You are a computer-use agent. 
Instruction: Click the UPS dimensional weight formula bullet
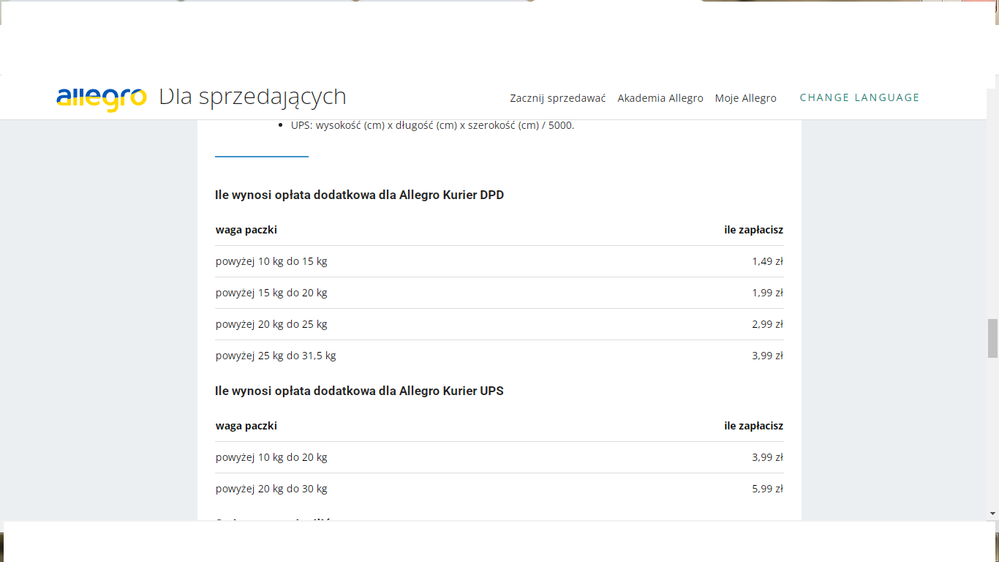(432, 126)
